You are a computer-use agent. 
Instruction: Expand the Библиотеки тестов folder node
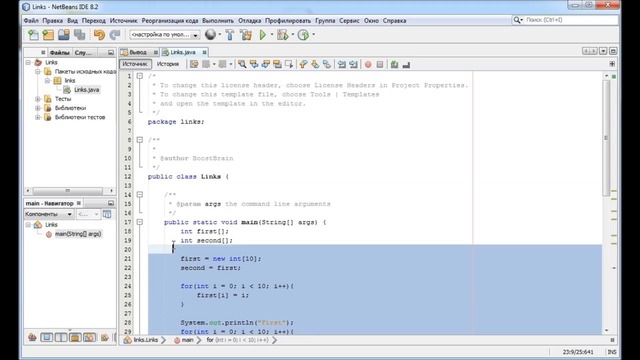point(38,117)
